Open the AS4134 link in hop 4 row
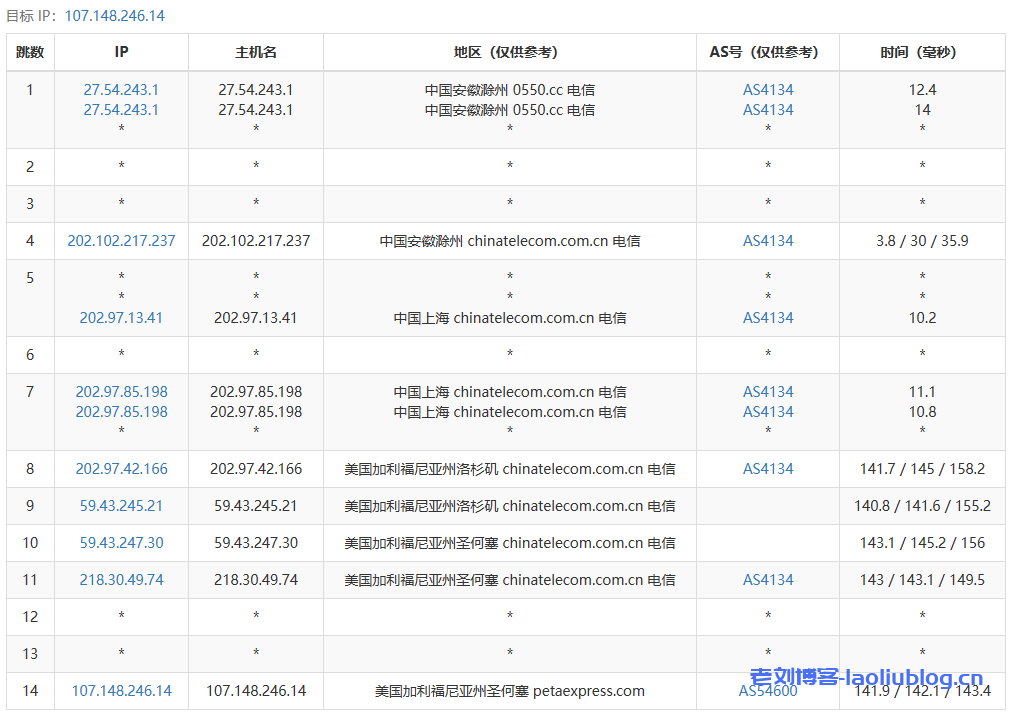This screenshot has width=1009, height=715. pyautogui.click(x=768, y=241)
